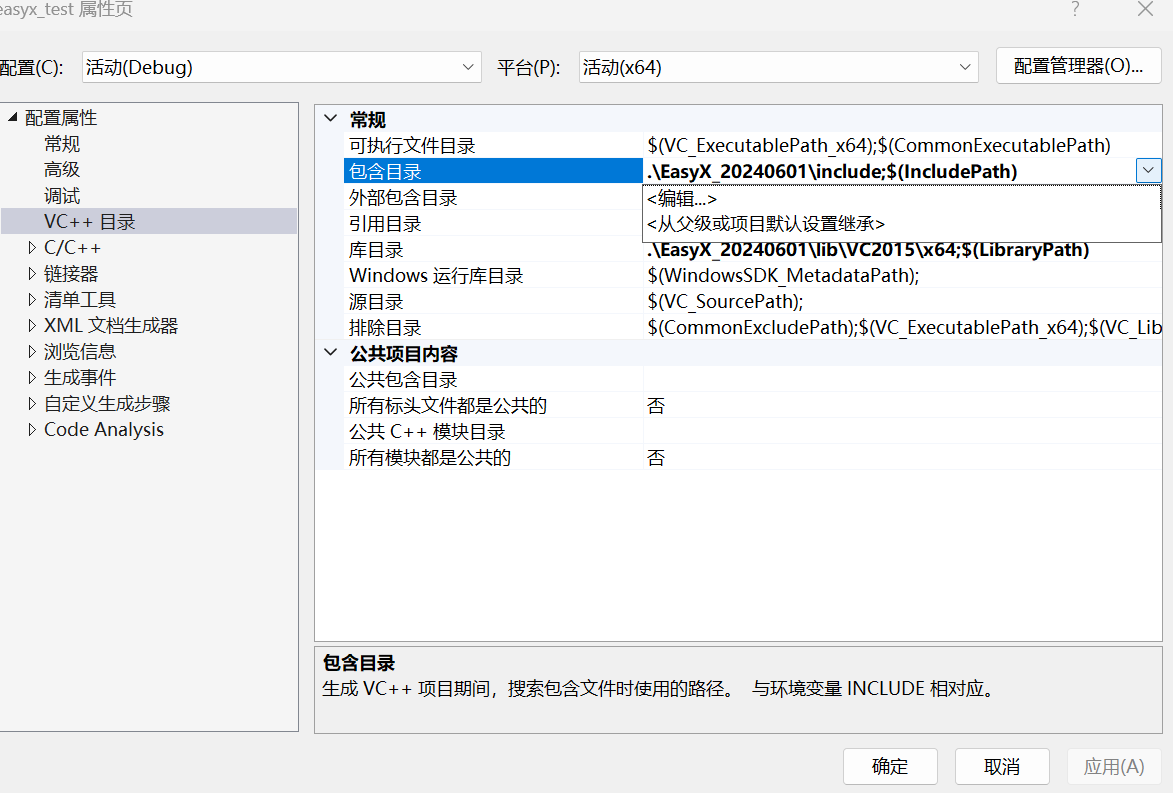Expand the Code Analysis tree node
Viewport: 1173px width, 793px height.
32,429
